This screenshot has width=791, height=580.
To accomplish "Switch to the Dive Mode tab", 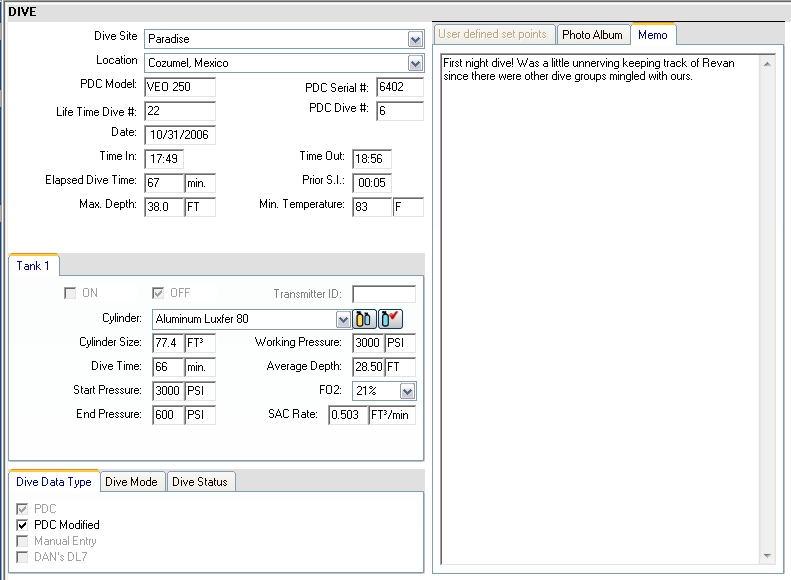I will click(x=132, y=482).
